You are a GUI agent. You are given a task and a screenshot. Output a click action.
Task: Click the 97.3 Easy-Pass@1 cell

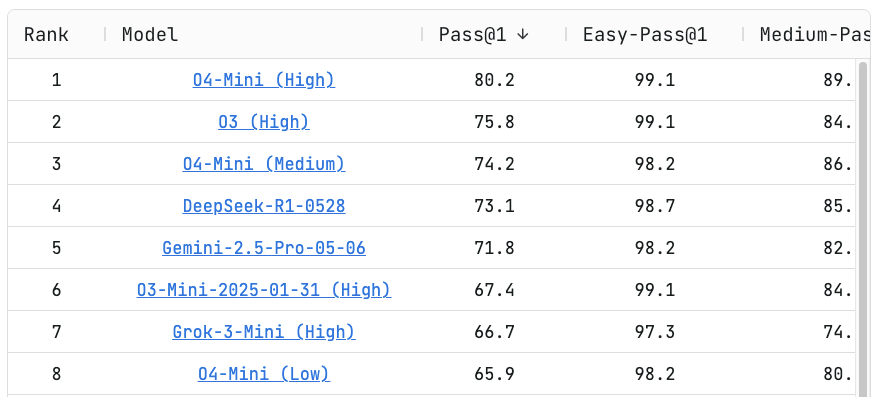coord(655,332)
